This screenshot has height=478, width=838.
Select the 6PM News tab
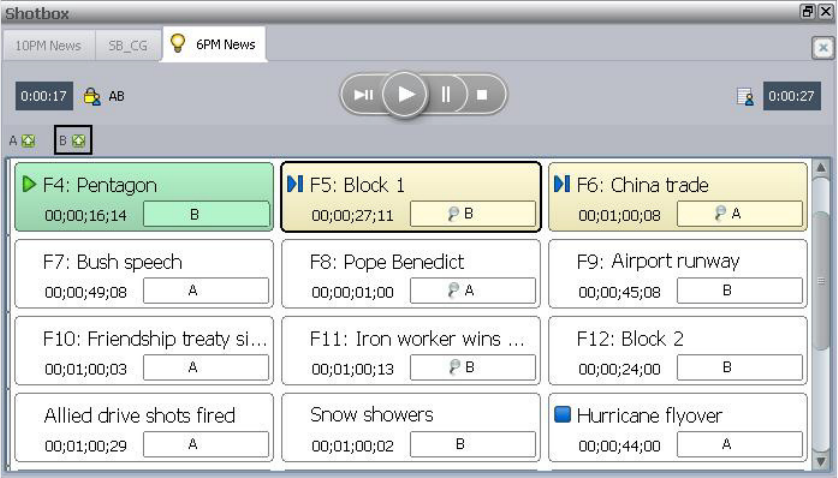(214, 44)
